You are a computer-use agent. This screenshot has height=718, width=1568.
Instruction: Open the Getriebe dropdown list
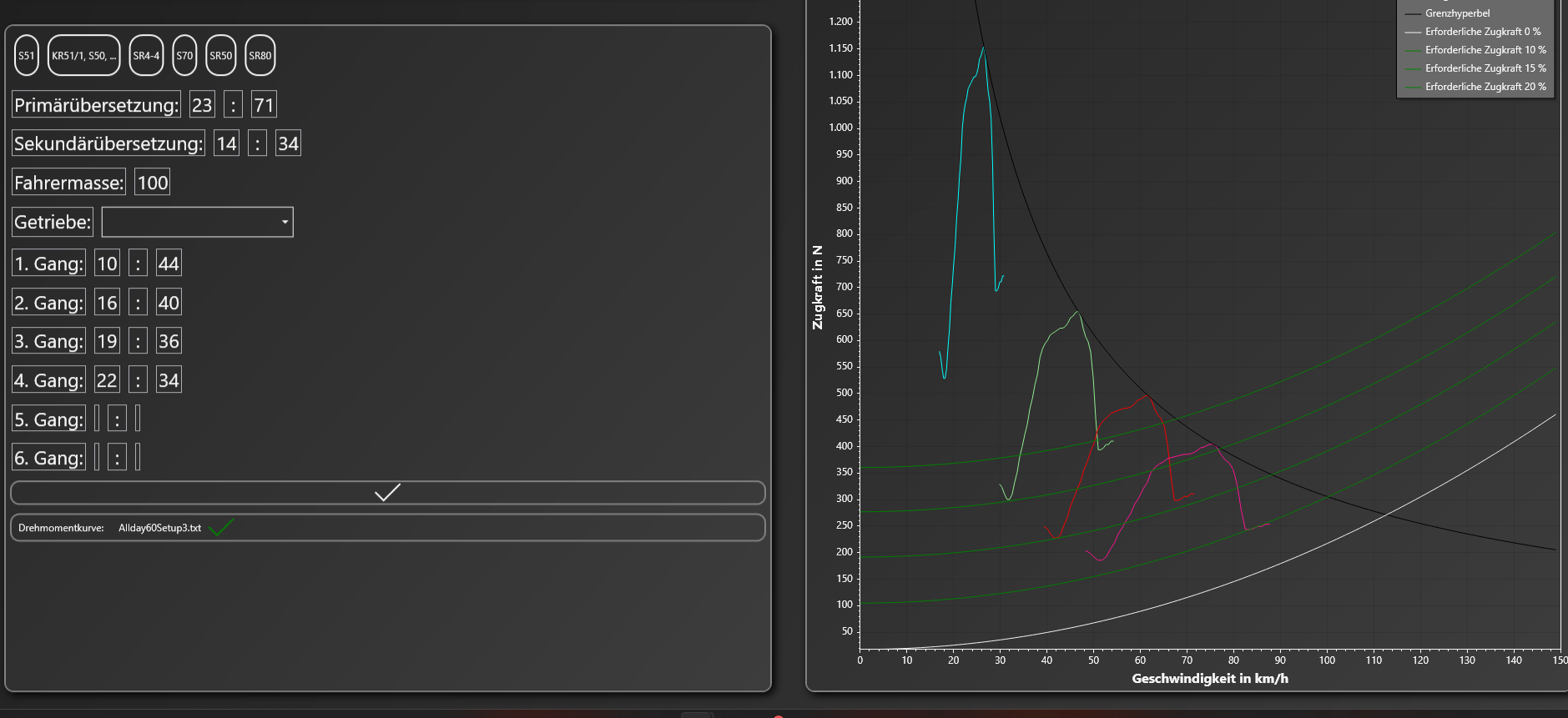[x=198, y=222]
